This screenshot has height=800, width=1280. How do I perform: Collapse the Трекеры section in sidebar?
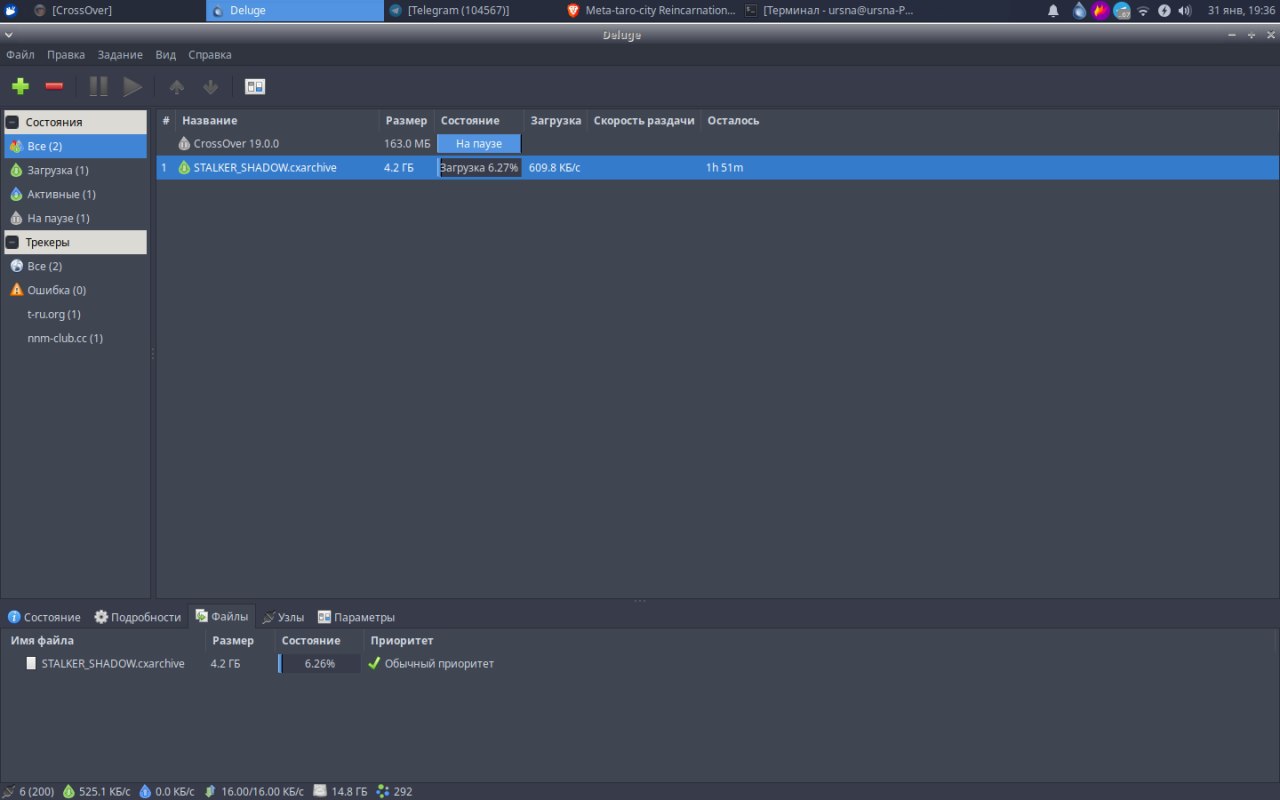click(x=13, y=242)
